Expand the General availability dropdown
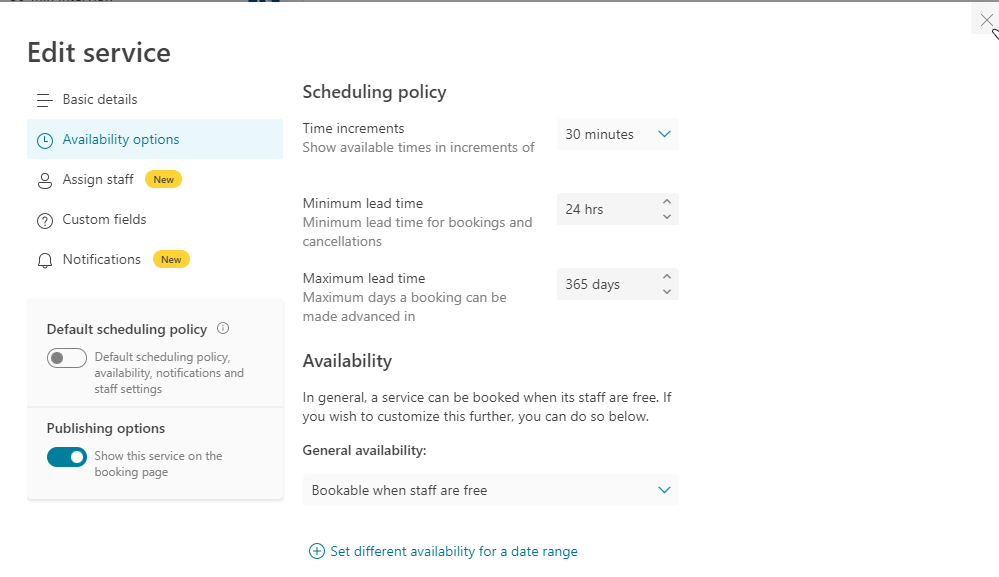999x577 pixels. point(491,490)
